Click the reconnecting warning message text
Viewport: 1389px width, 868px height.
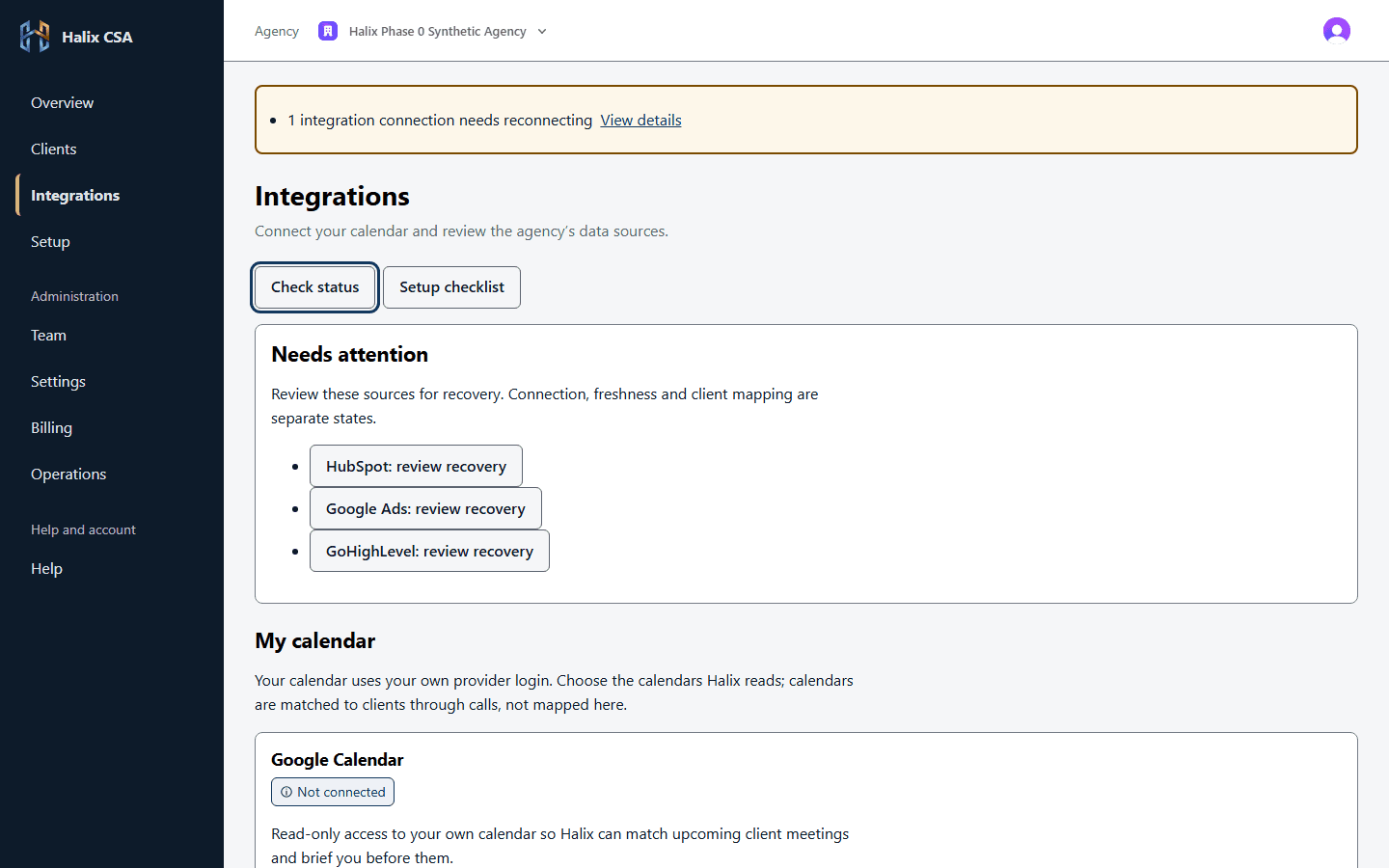coord(440,120)
